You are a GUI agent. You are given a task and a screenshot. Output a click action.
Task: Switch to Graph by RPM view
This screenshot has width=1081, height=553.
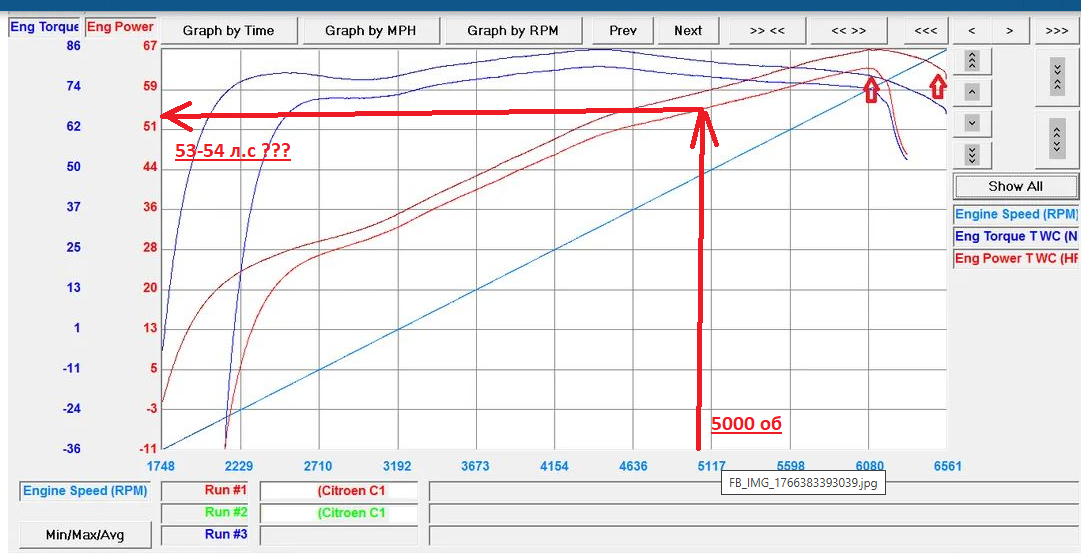(x=513, y=31)
